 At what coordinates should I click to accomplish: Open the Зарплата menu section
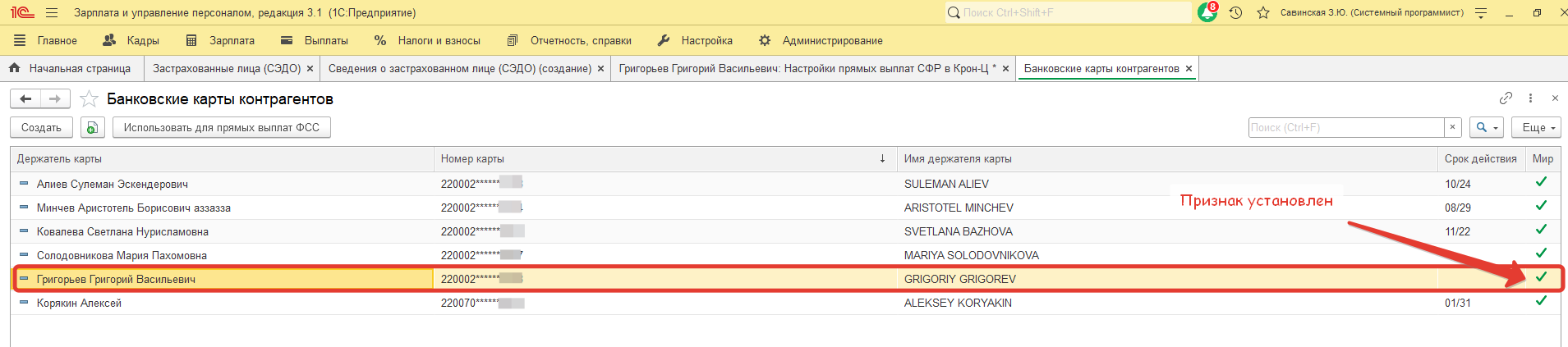click(x=221, y=40)
